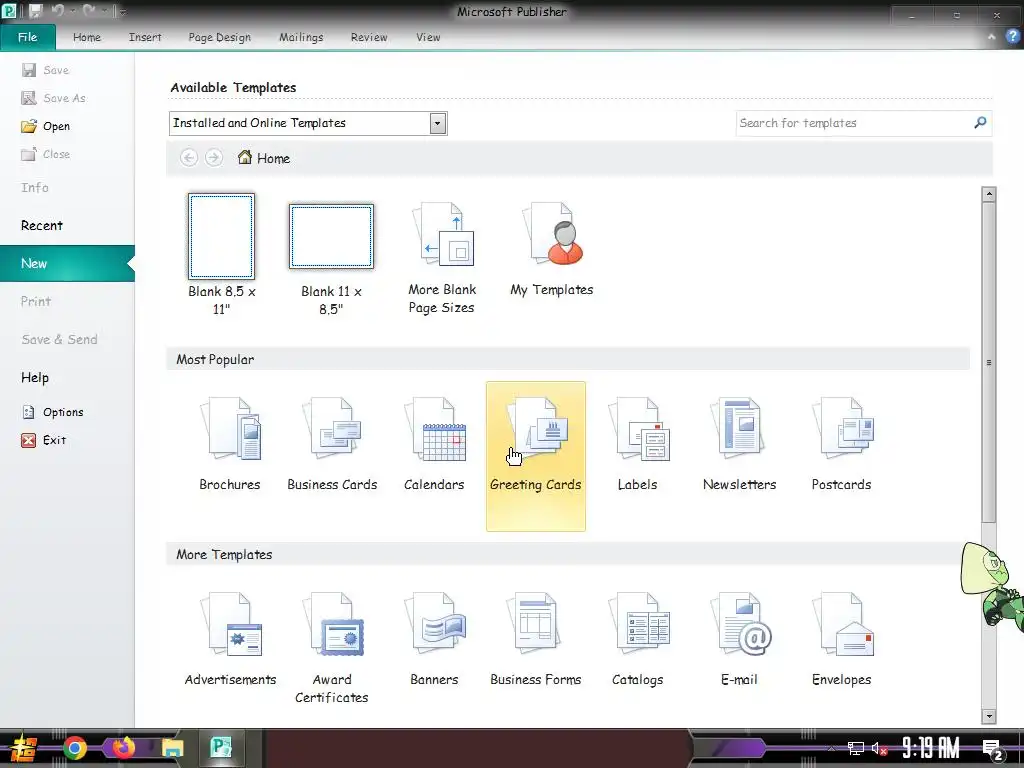Click the muted volume tray icon
Image resolution: width=1024 pixels, height=768 pixels.
tap(879, 748)
